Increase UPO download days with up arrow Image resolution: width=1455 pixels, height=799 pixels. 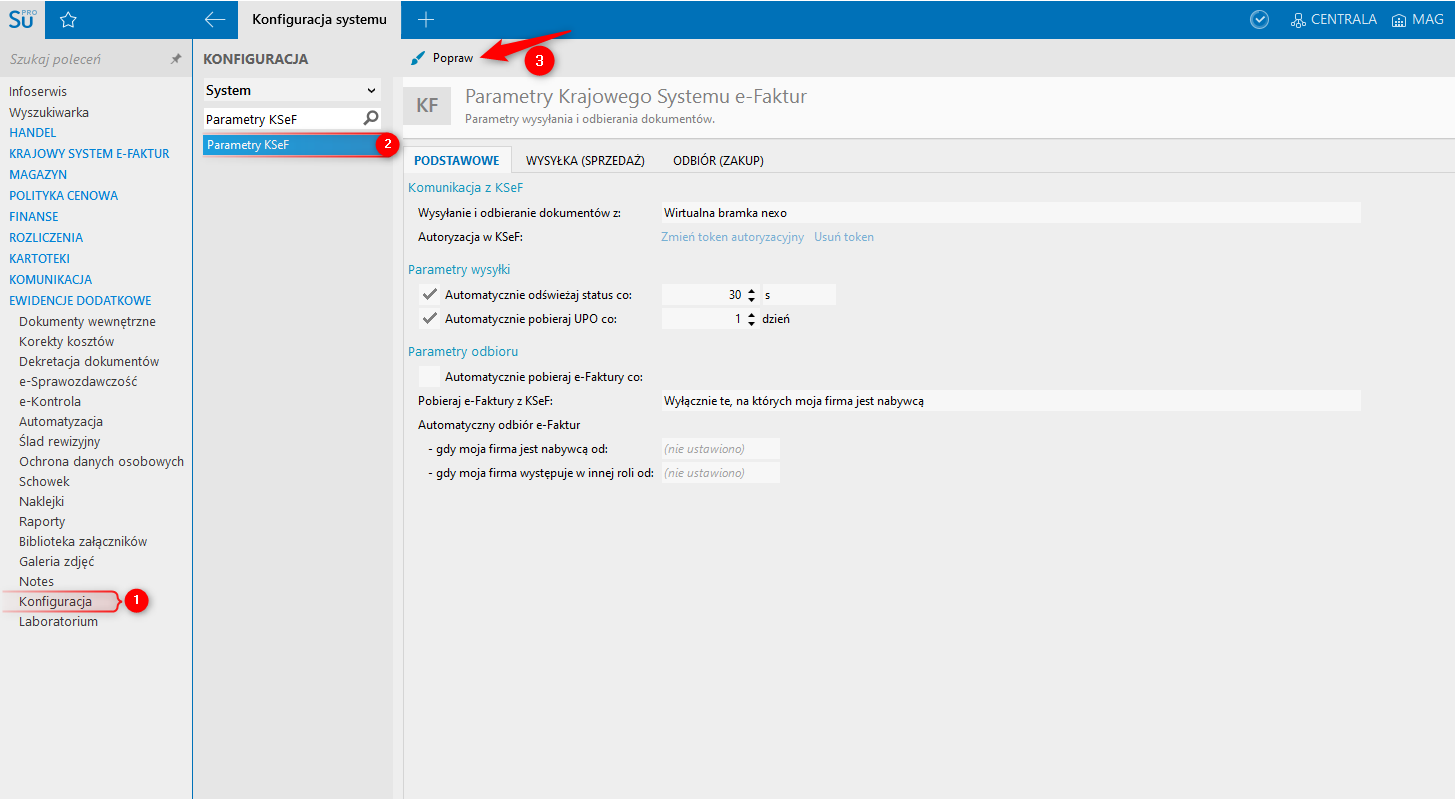tap(751, 315)
